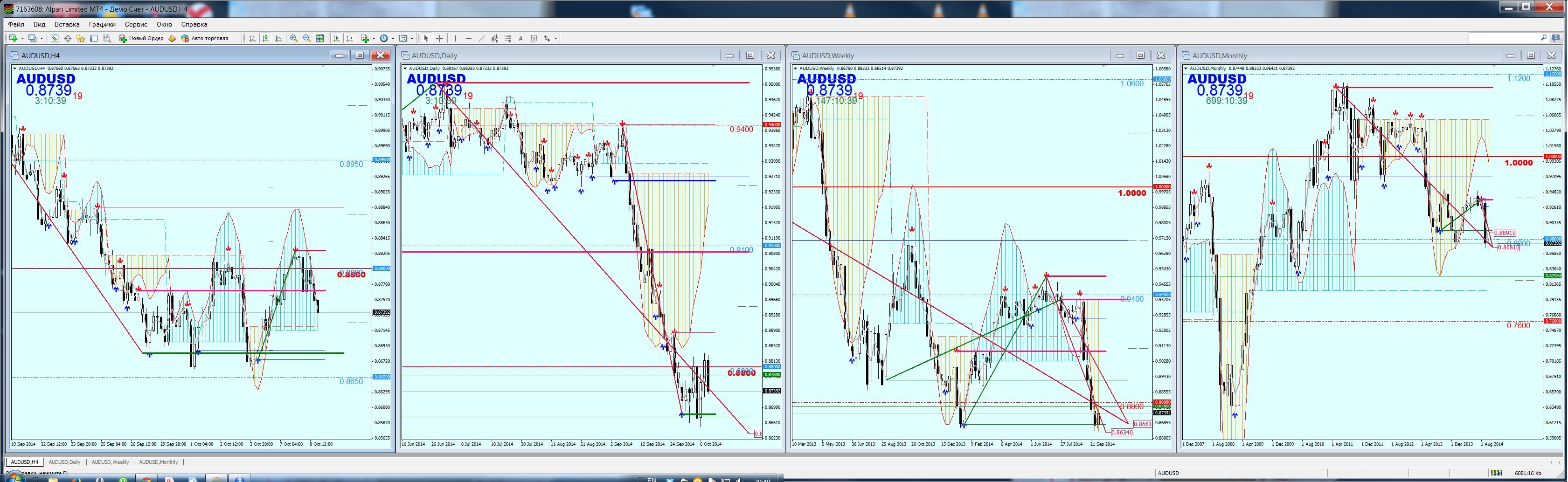Viewport: 1568px width, 482px height.
Task: Click the 0.8950 level label on H4 chart
Action: click(x=351, y=164)
